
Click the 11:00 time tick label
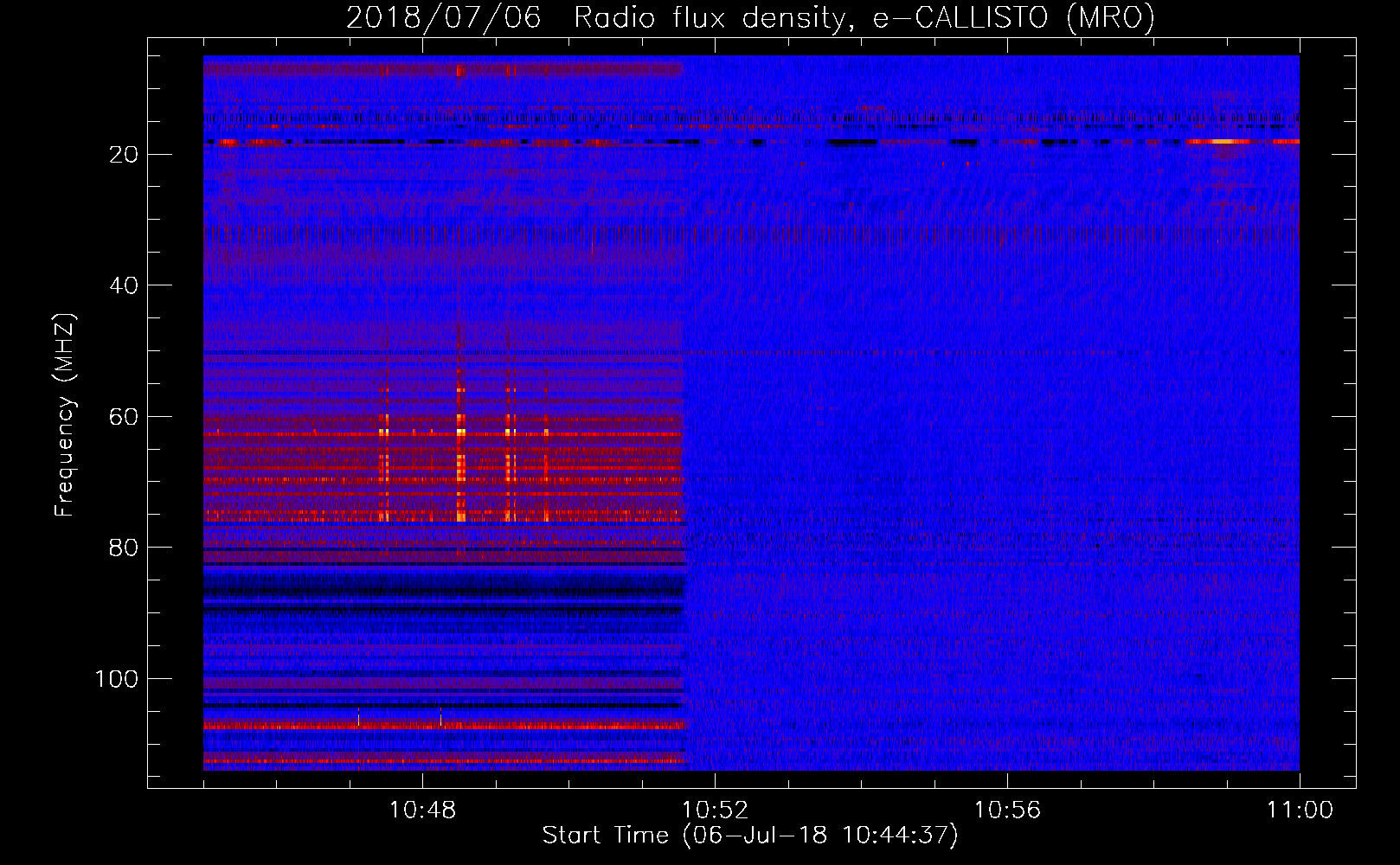[x=1300, y=811]
